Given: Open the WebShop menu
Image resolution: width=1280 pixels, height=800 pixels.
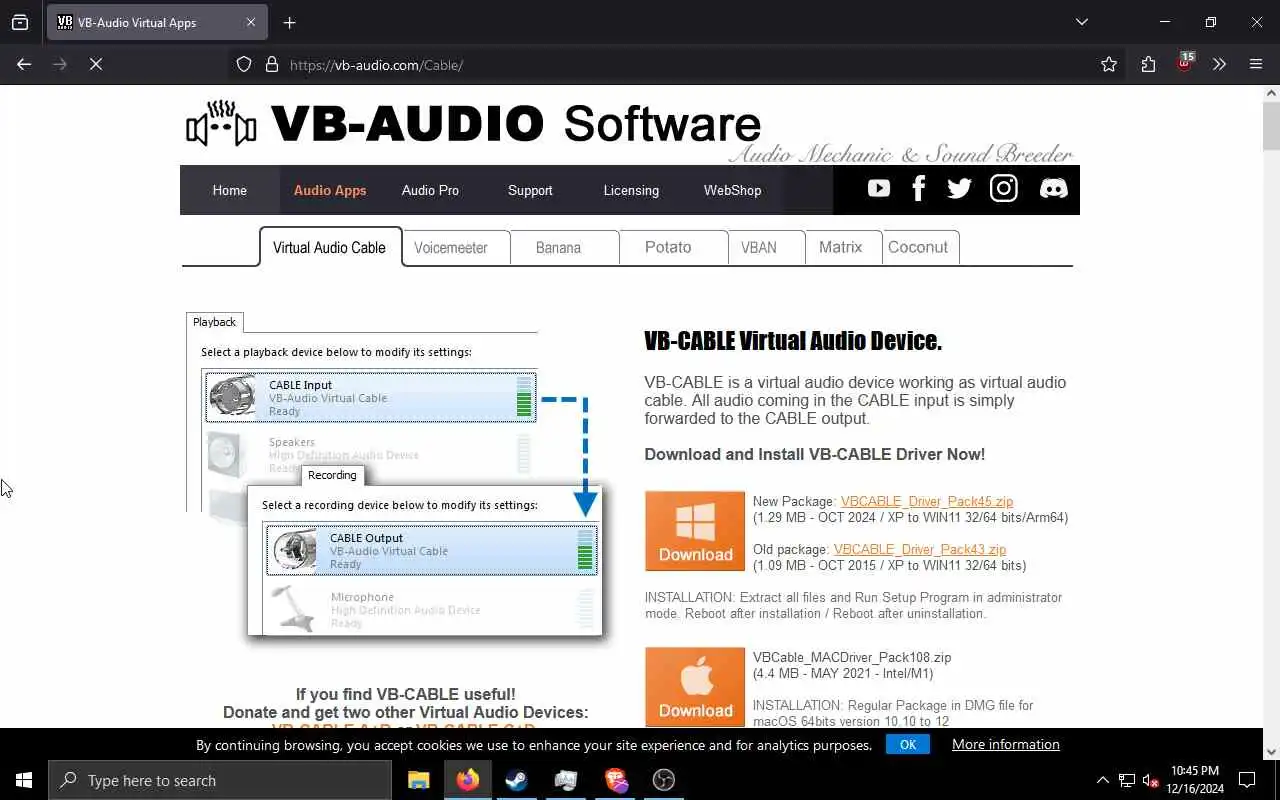Looking at the screenshot, I should [x=732, y=190].
